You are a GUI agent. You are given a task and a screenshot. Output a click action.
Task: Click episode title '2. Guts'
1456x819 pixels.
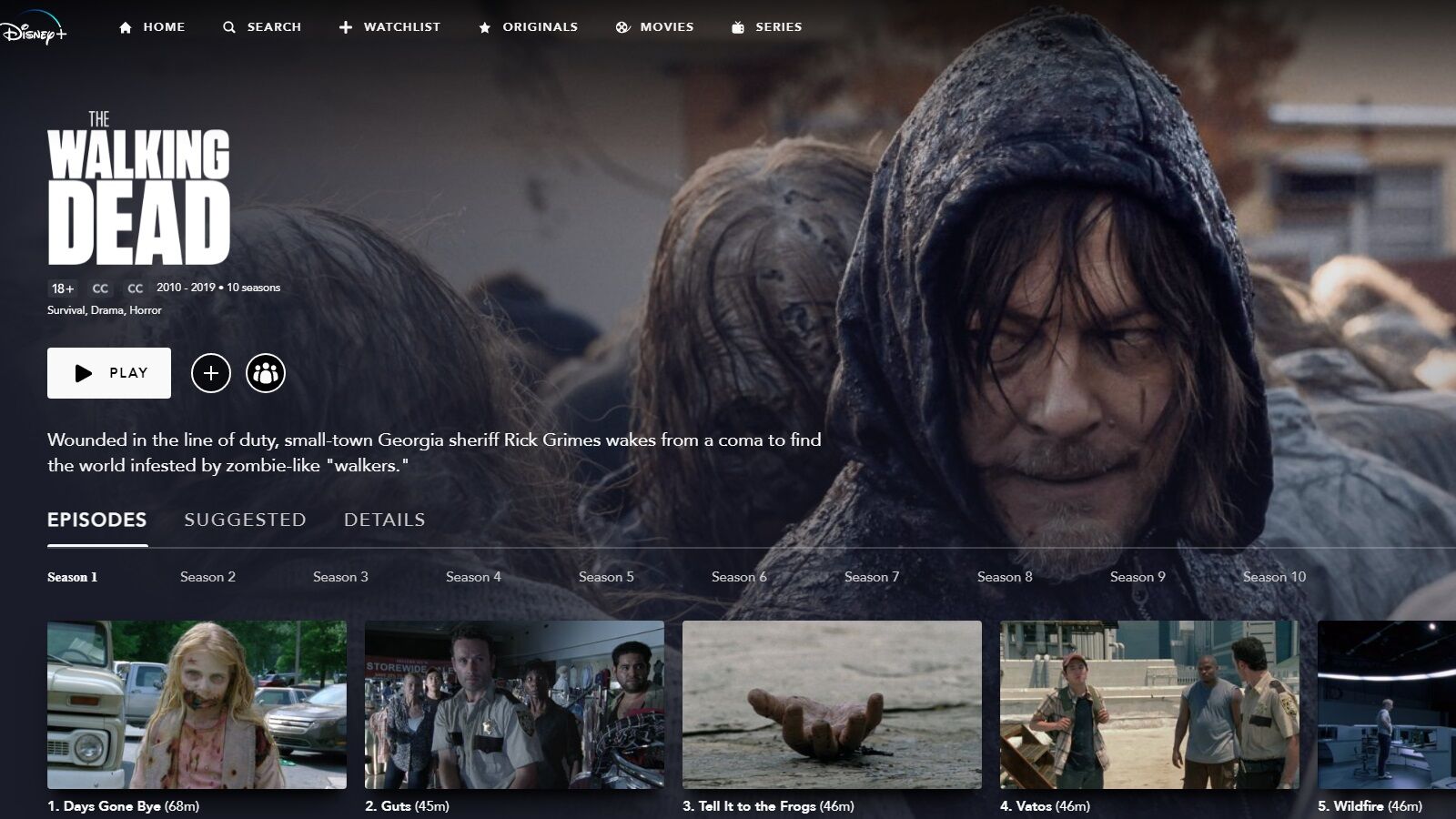click(388, 806)
